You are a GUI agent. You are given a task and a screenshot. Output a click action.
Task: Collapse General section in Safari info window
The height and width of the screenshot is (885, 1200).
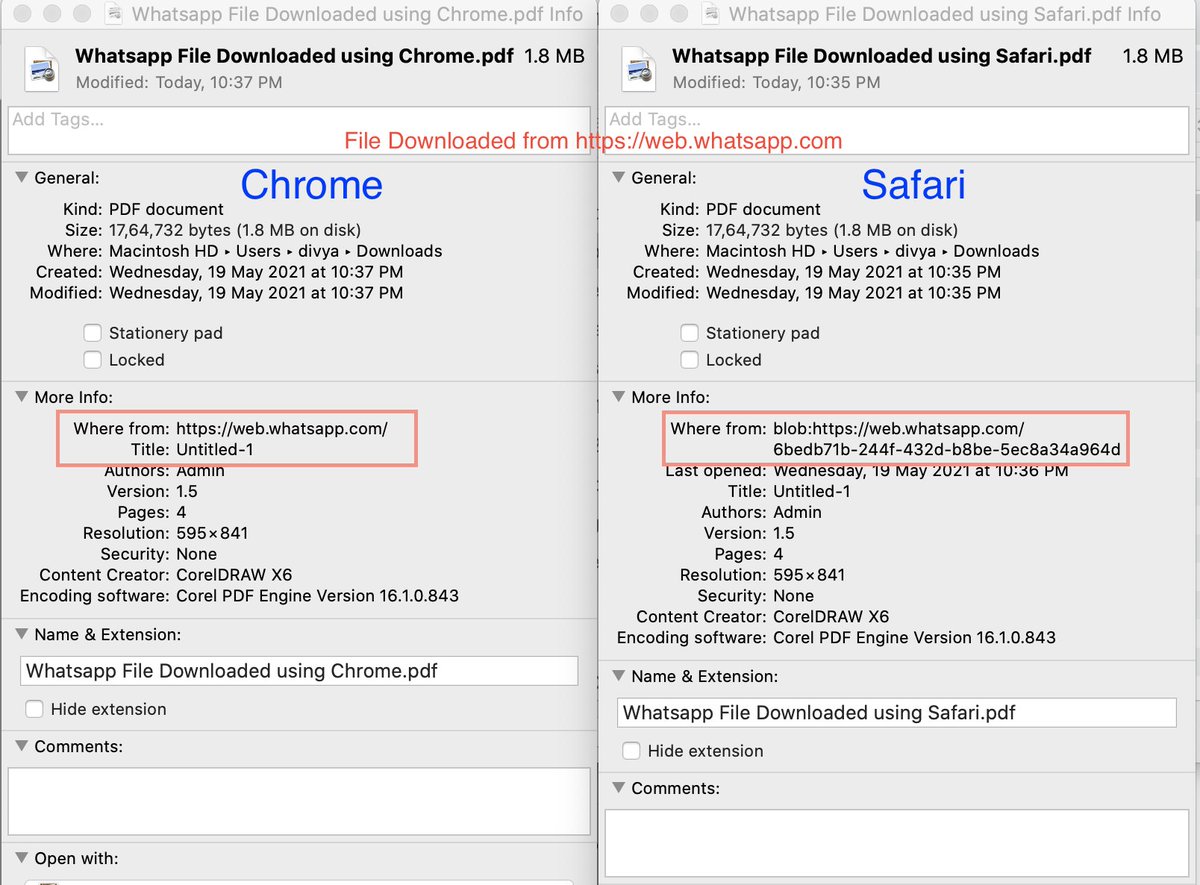618,178
